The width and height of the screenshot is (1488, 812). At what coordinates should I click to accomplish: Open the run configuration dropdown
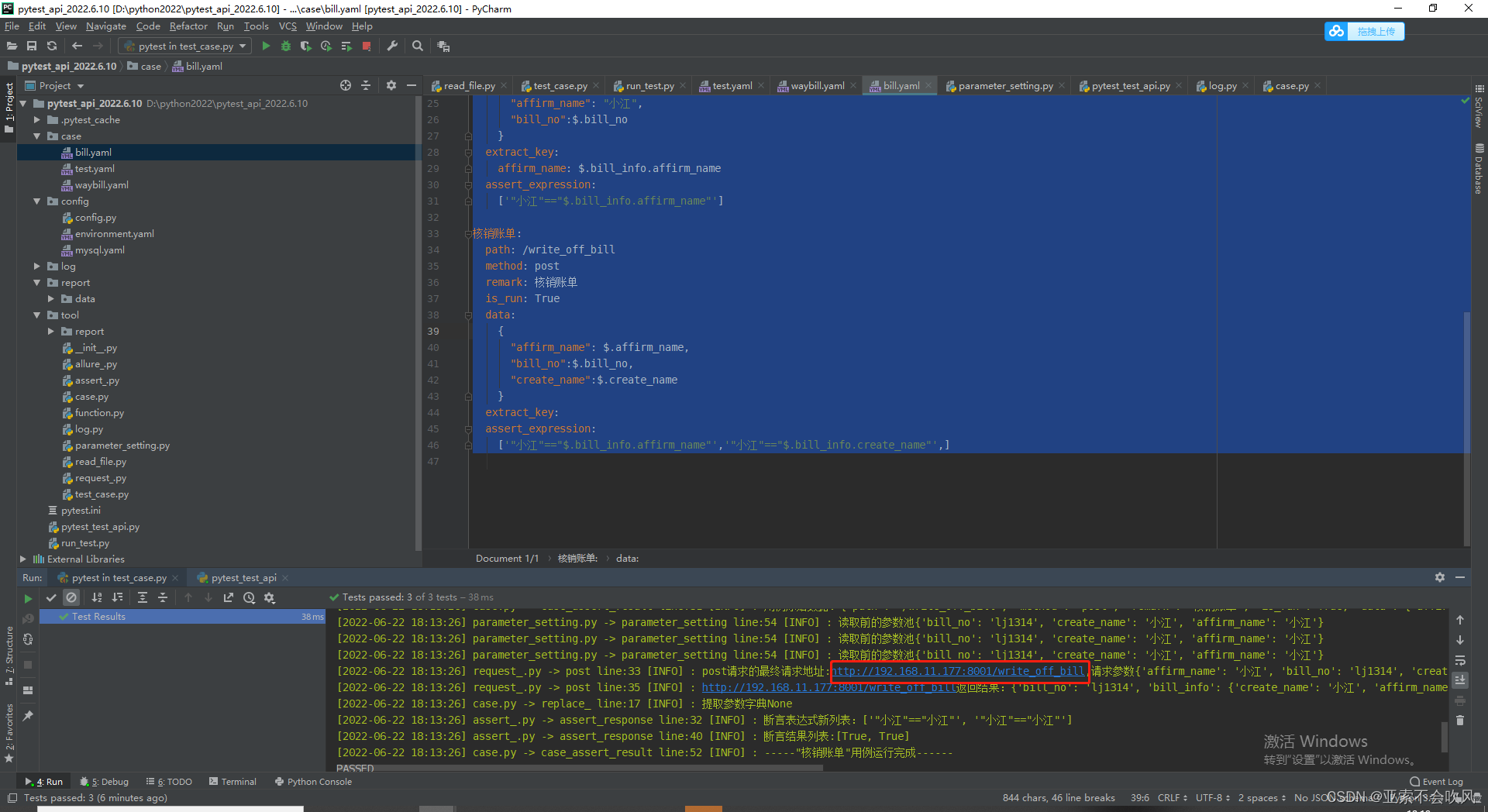coord(187,46)
